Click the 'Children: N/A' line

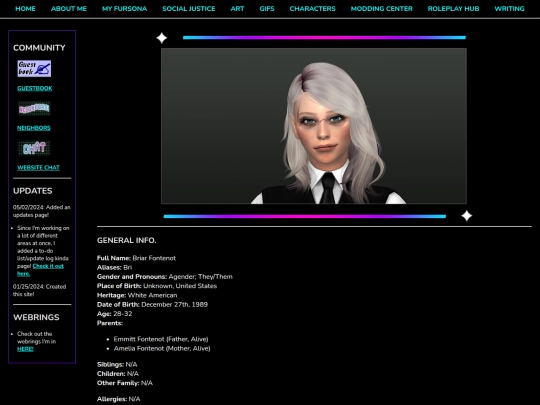tap(118, 374)
